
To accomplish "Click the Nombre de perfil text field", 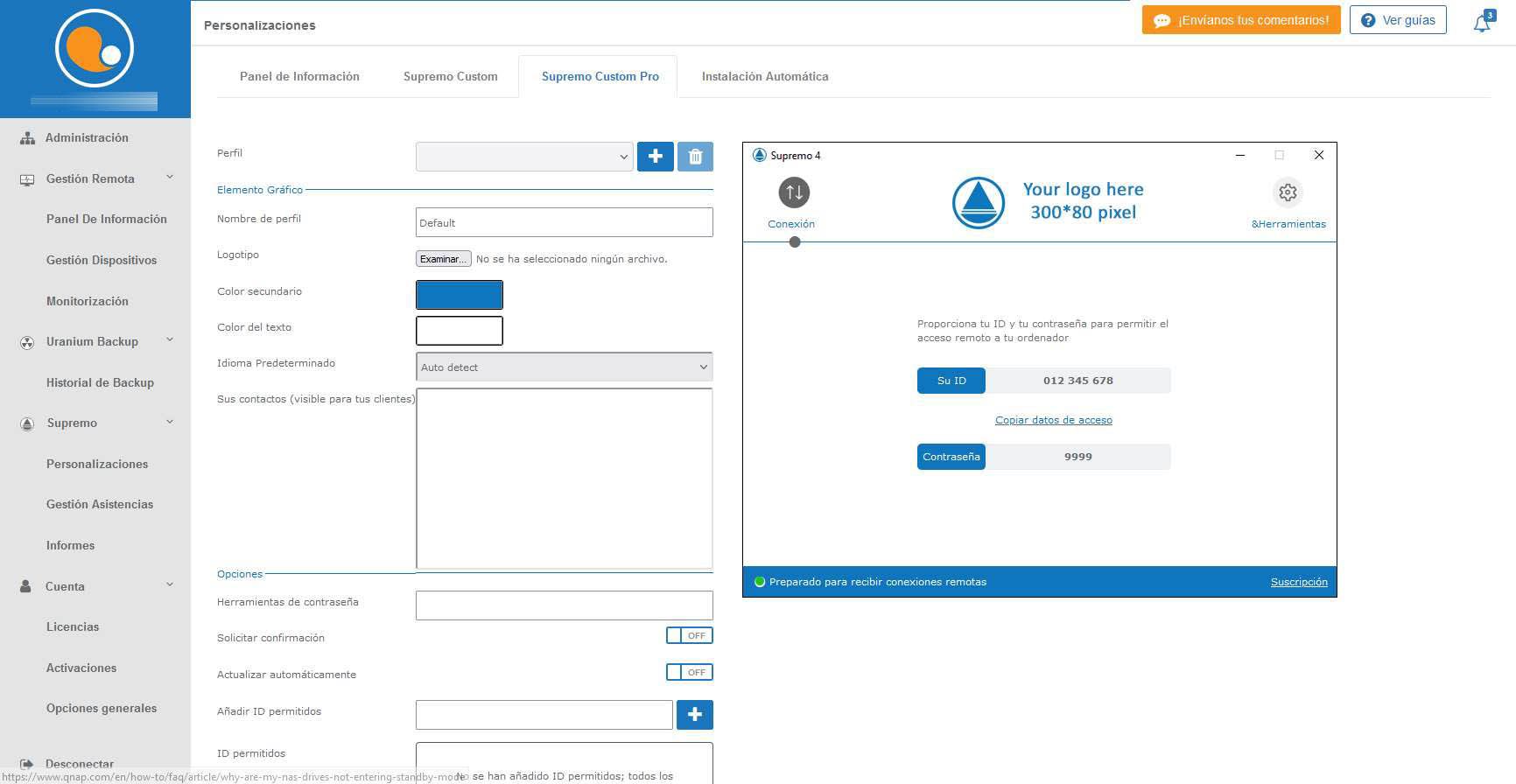I will pos(564,222).
